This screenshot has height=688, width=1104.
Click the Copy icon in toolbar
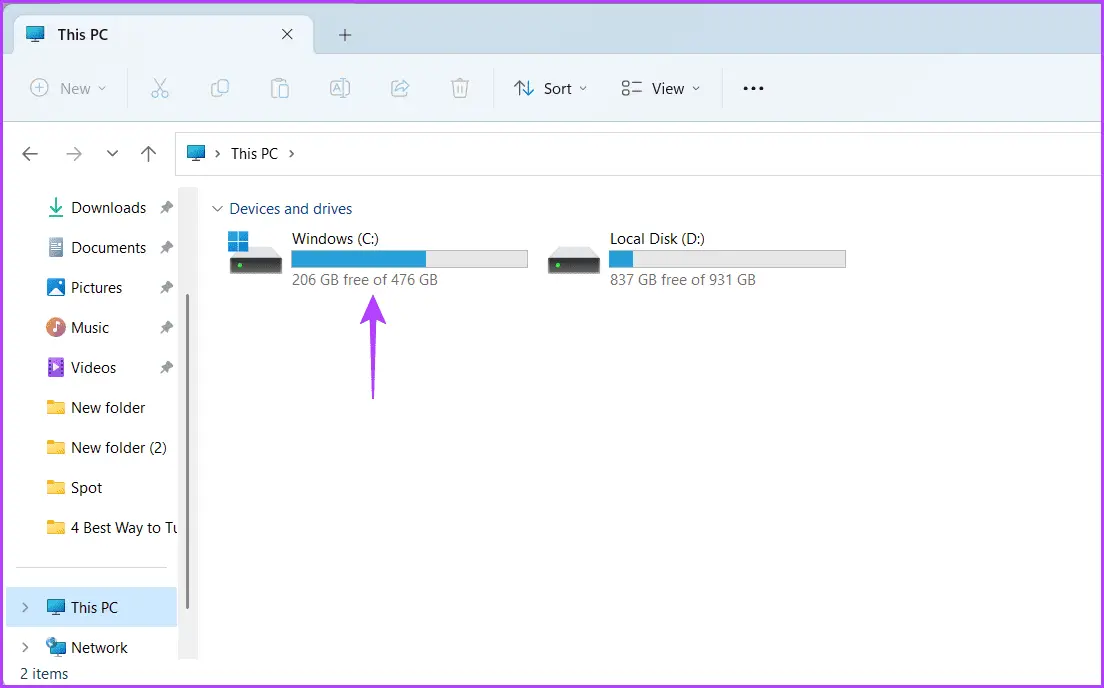(x=220, y=88)
